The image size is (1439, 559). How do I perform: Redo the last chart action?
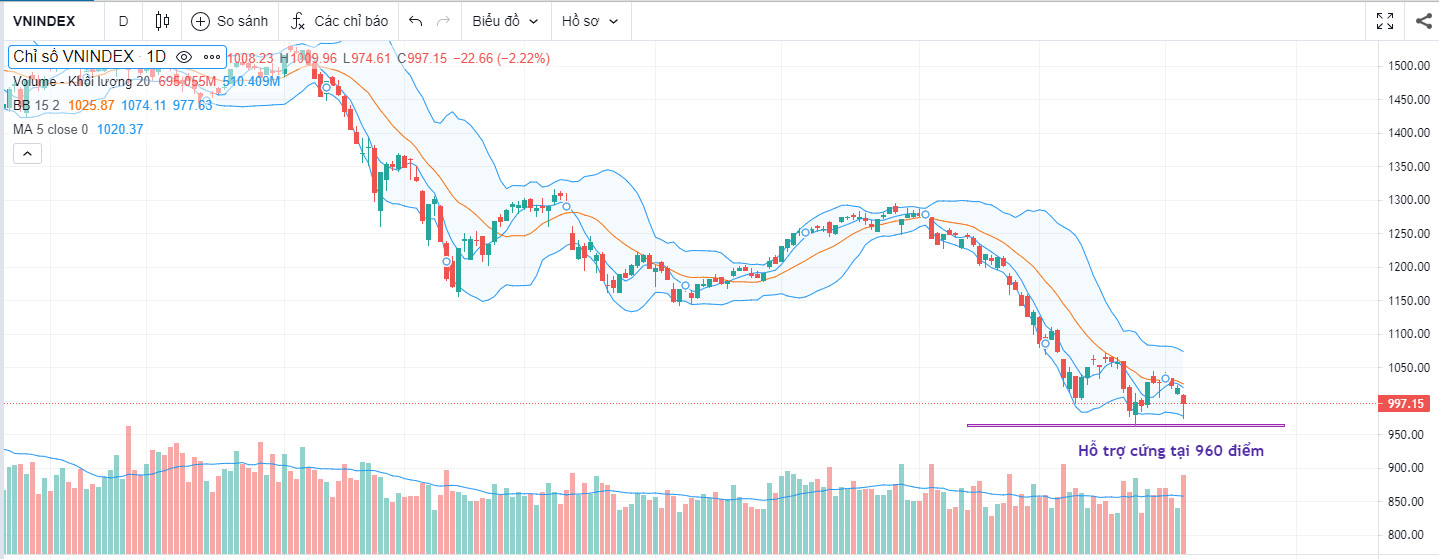tap(444, 21)
